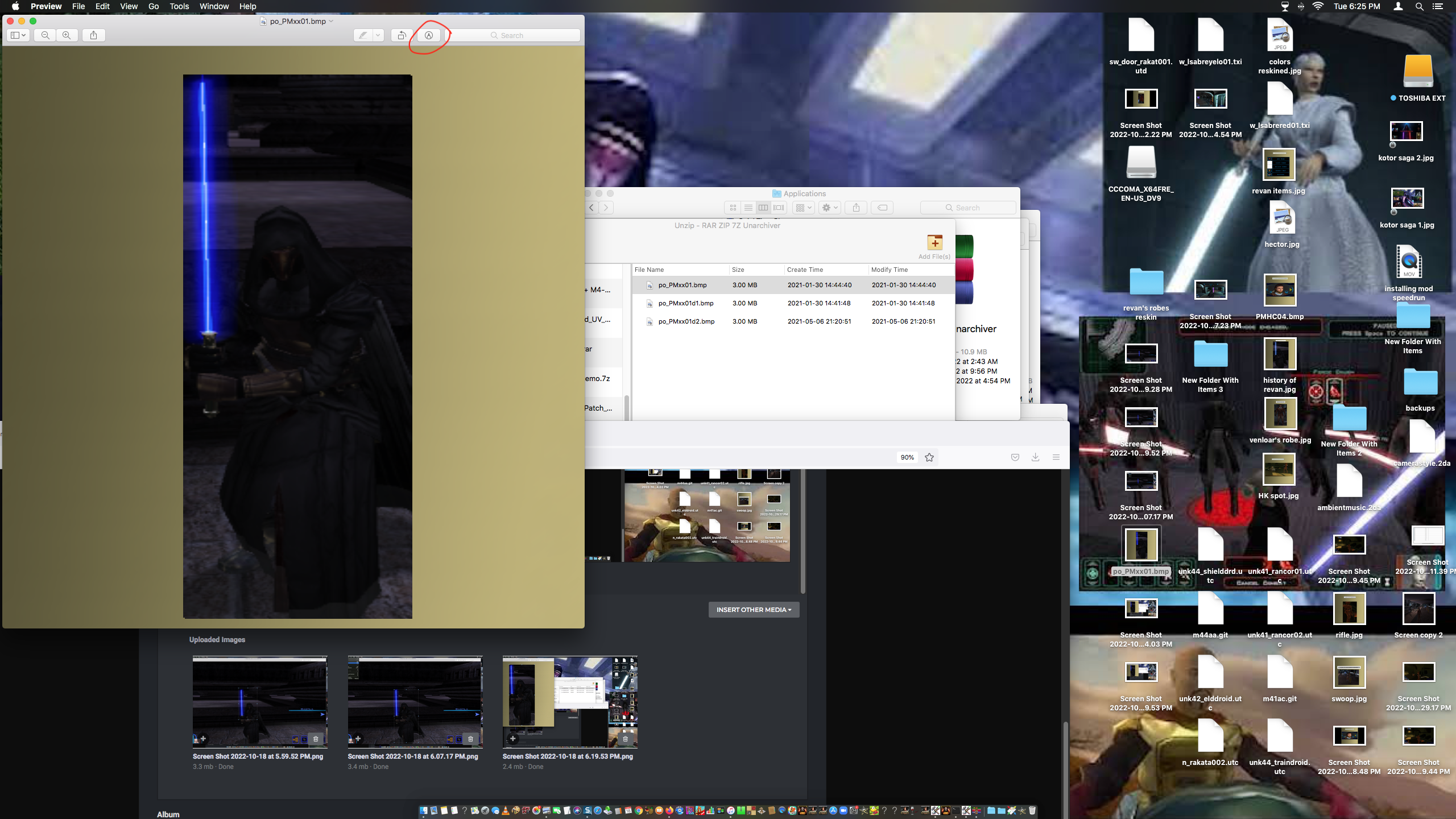1456x819 pixels.
Task: Open Finder group-by dropdown
Action: pyautogui.click(x=804, y=208)
